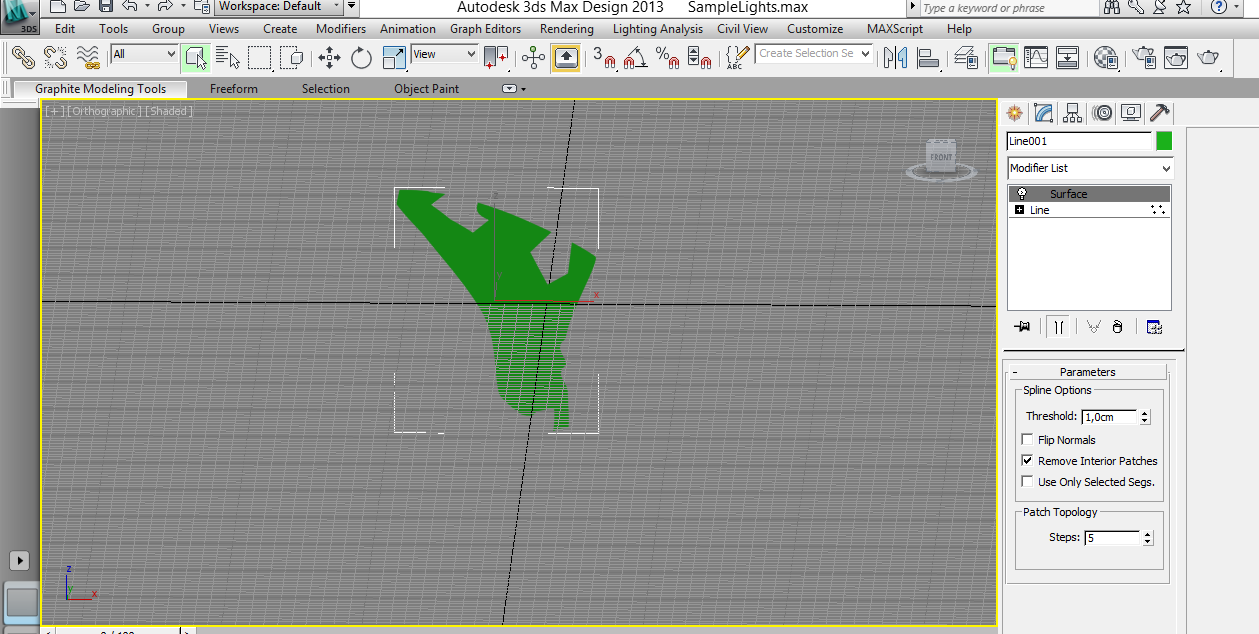This screenshot has width=1259, height=634.
Task: Enable Use Only Selected Segs
Action: [1027, 482]
